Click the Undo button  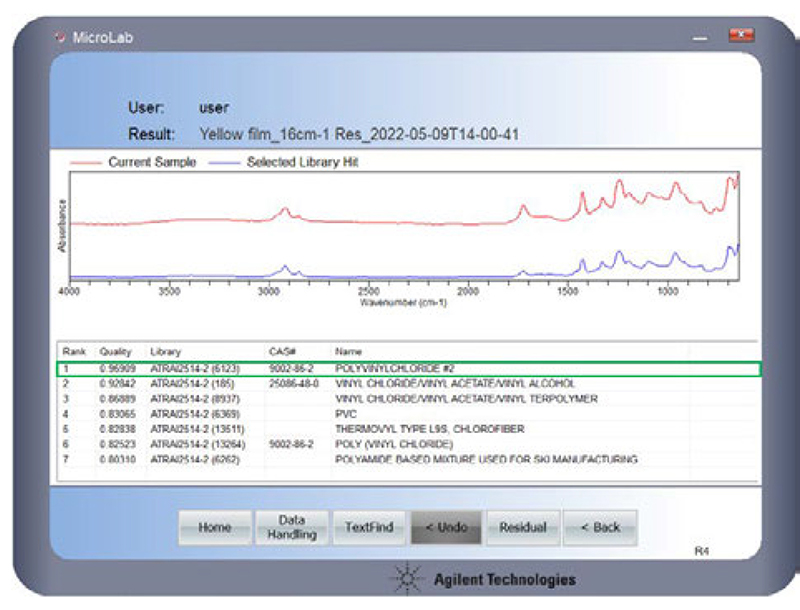coord(446,527)
